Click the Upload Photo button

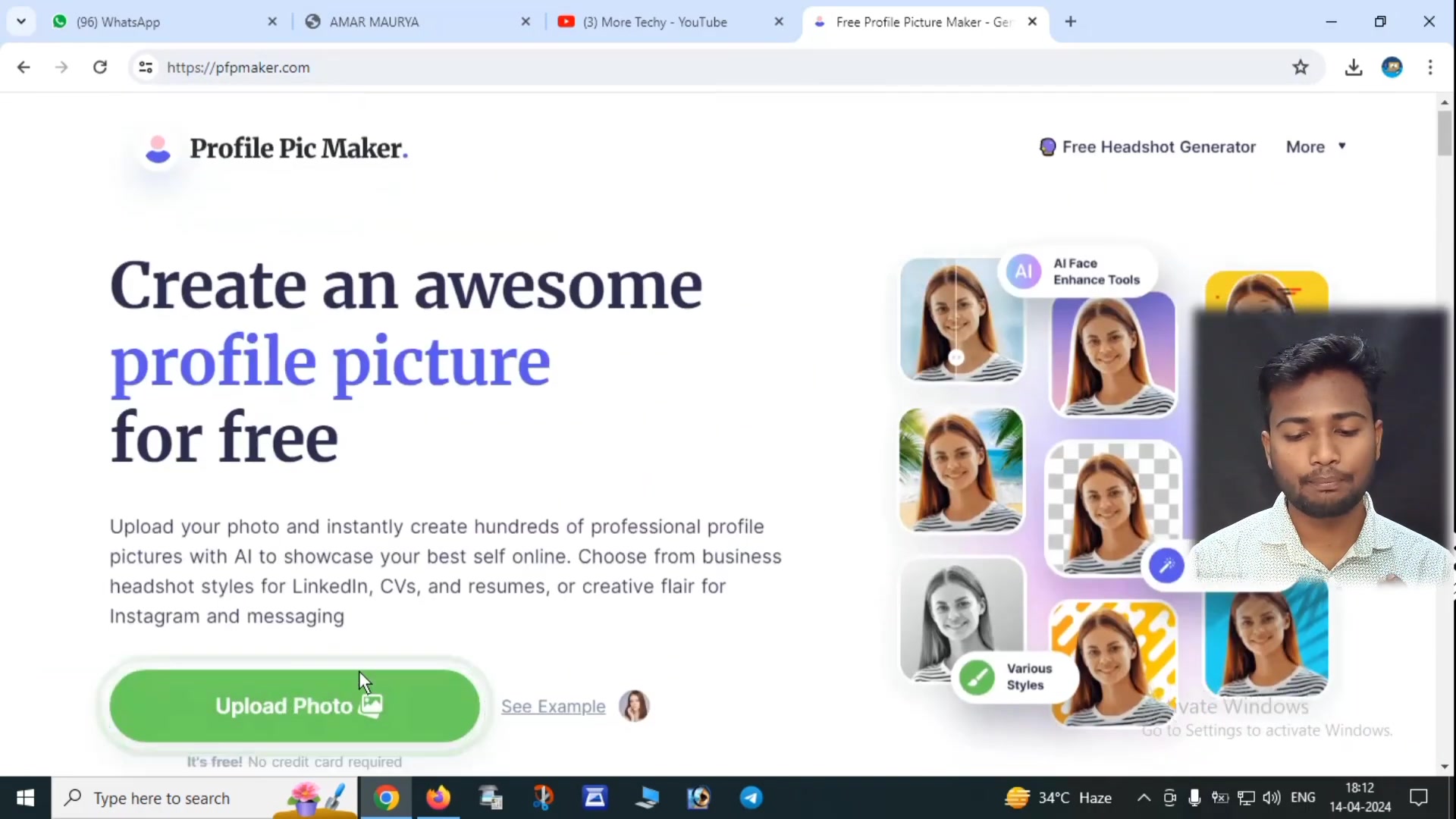294,706
